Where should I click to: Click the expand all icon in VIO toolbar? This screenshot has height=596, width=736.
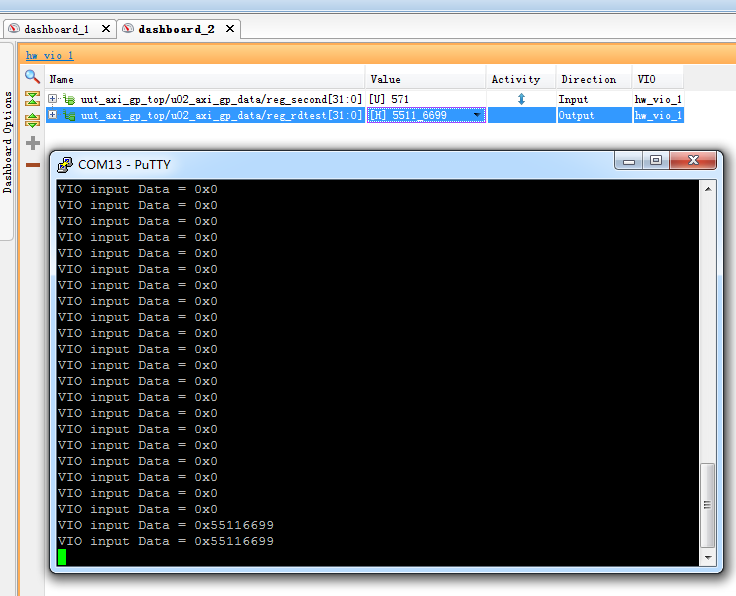[x=32, y=121]
